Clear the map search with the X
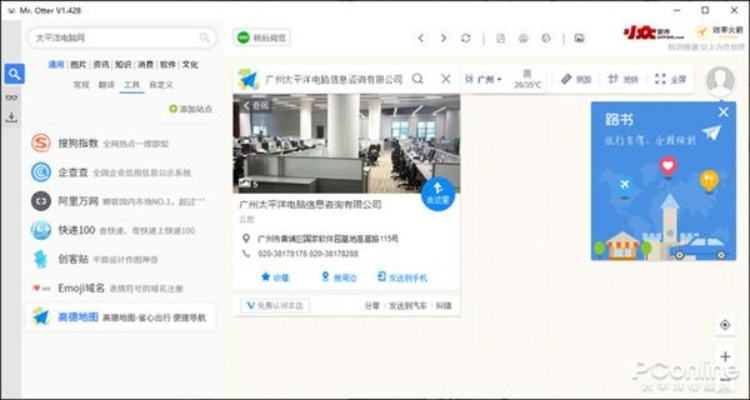Image resolution: width=750 pixels, height=400 pixels. (445, 79)
